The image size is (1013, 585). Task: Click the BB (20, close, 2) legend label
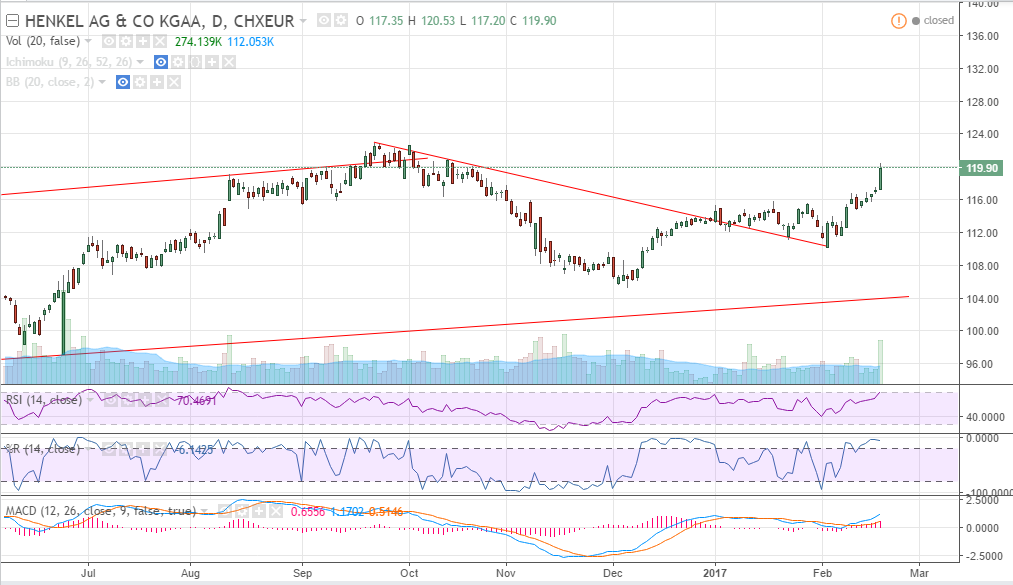pyautogui.click(x=50, y=82)
